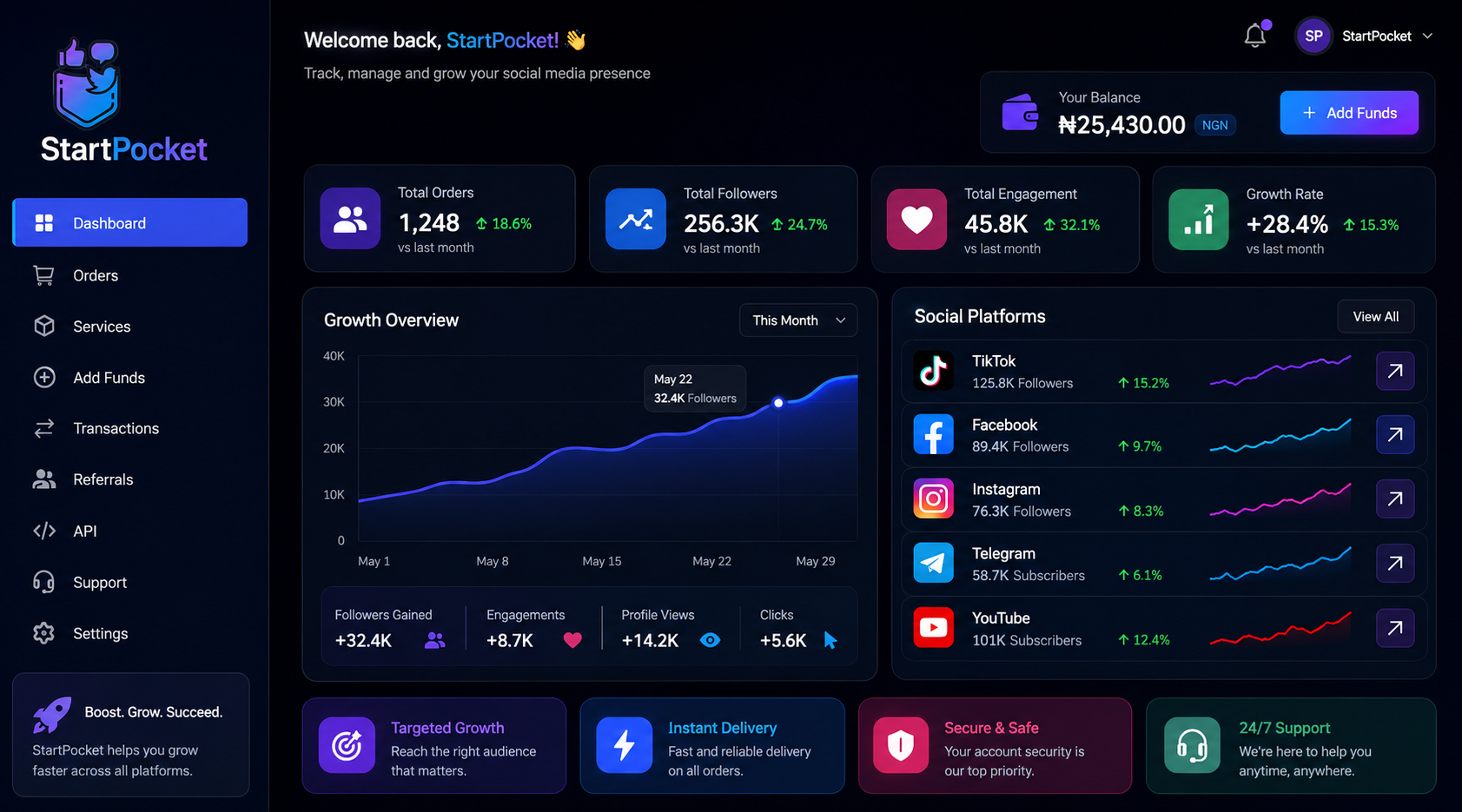This screenshot has width=1462, height=812.
Task: Click the 24/7 Support headset icon
Action: (1192, 745)
